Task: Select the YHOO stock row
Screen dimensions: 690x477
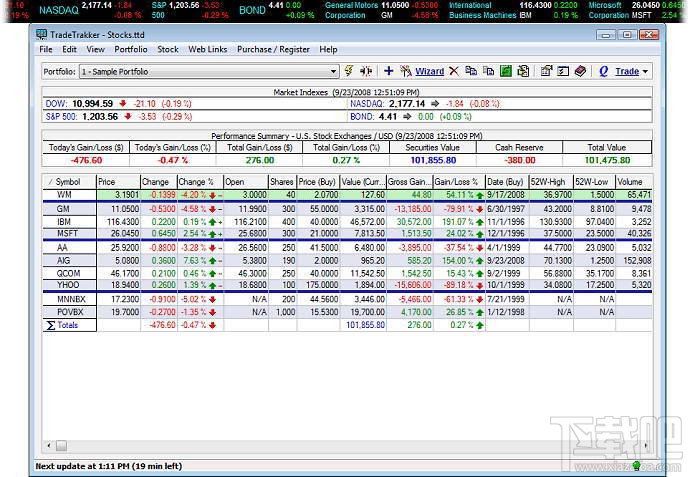Action: pos(66,284)
